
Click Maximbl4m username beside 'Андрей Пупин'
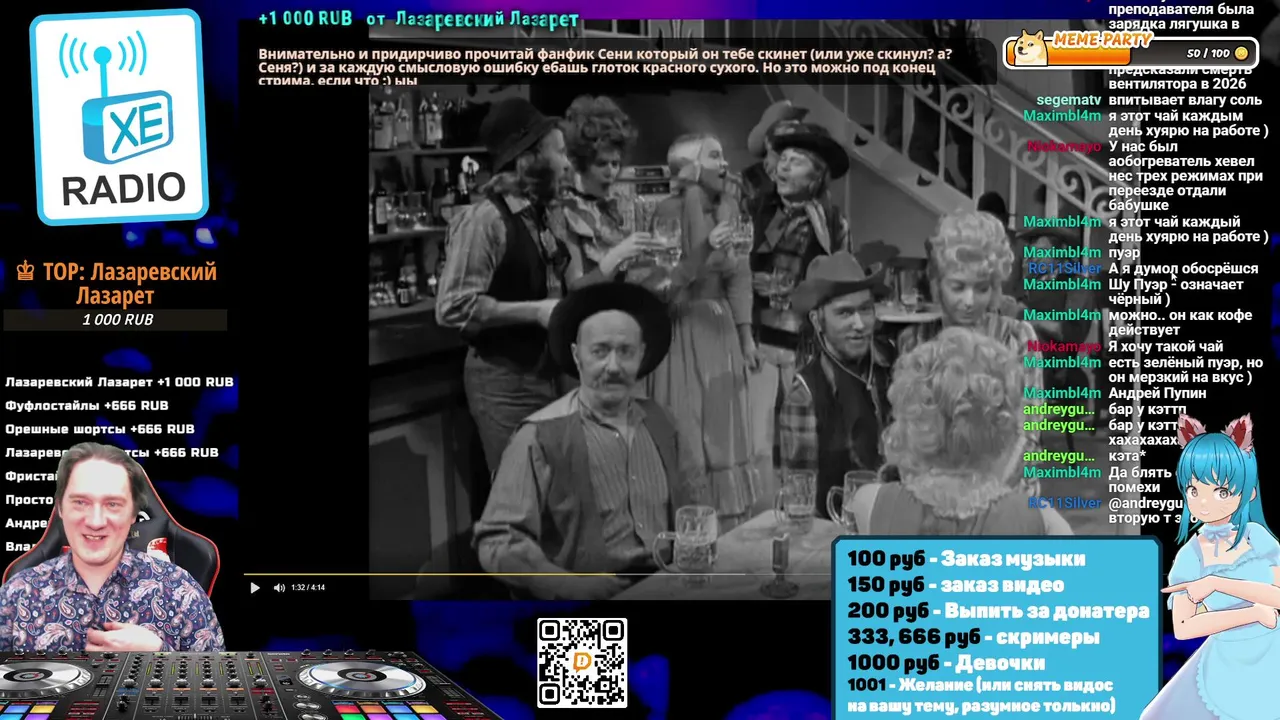pos(1061,393)
